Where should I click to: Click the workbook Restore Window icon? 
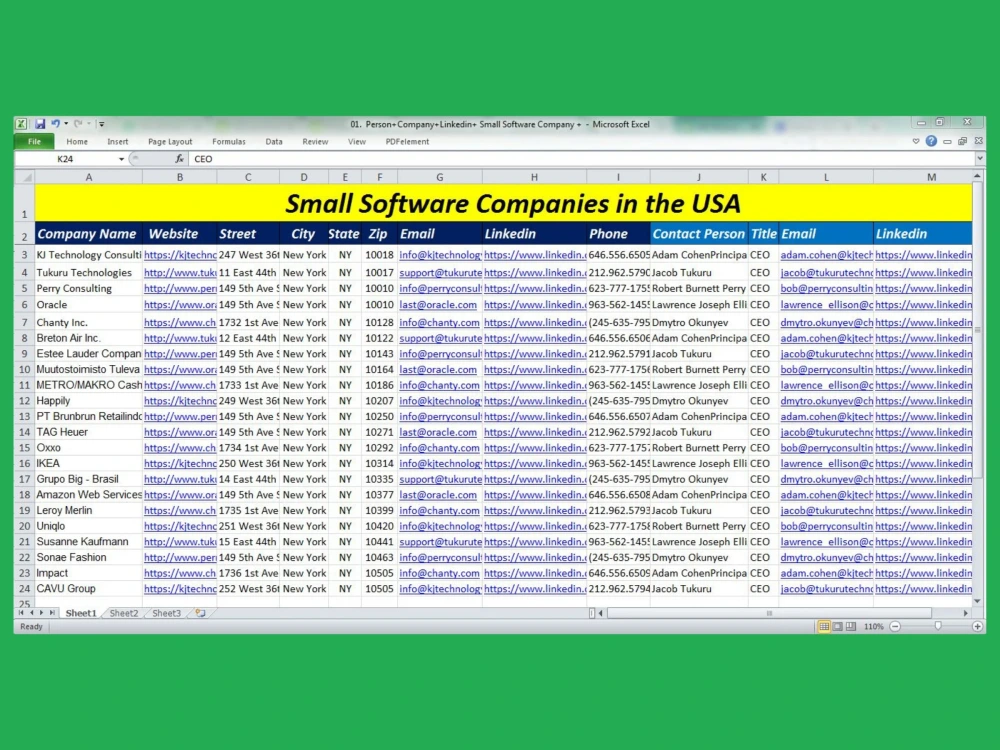(x=962, y=142)
